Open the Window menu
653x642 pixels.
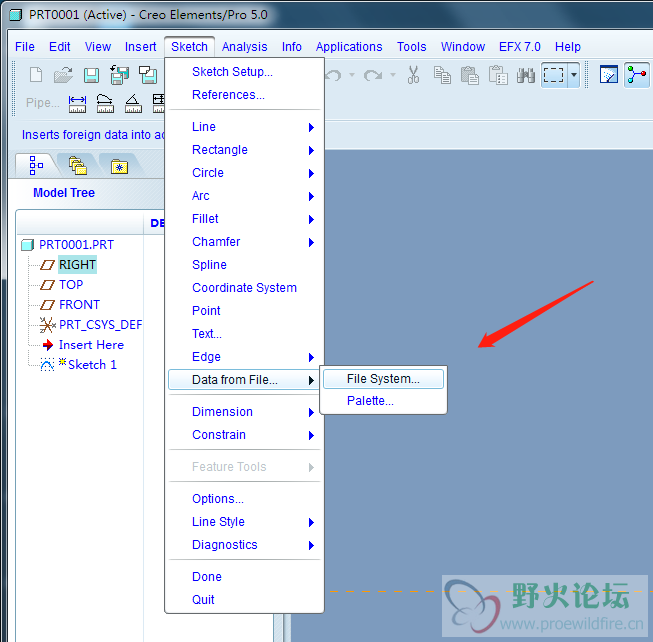click(463, 47)
